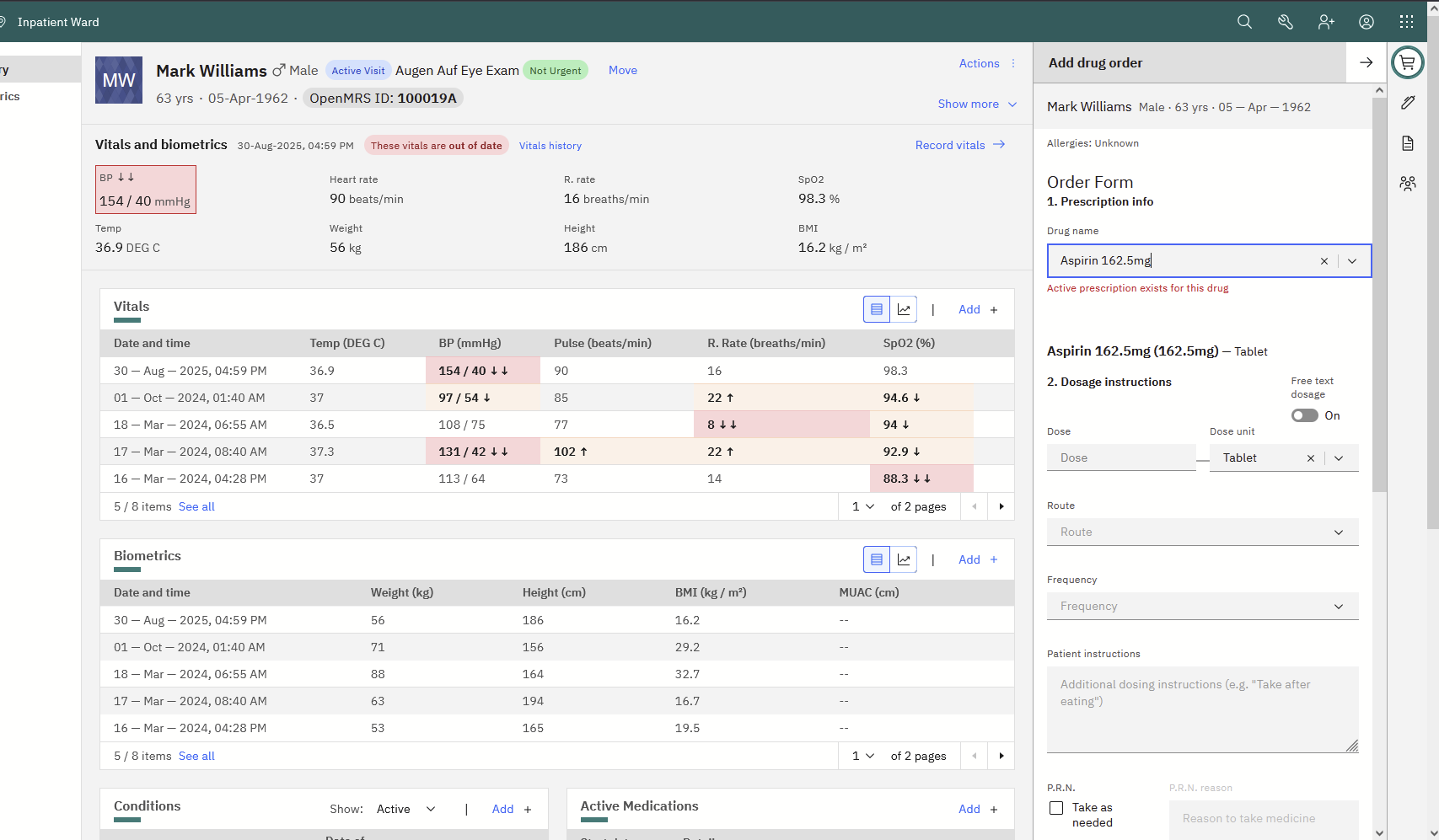The image size is (1439, 840).
Task: Open the user account menu icon
Action: (x=1367, y=22)
